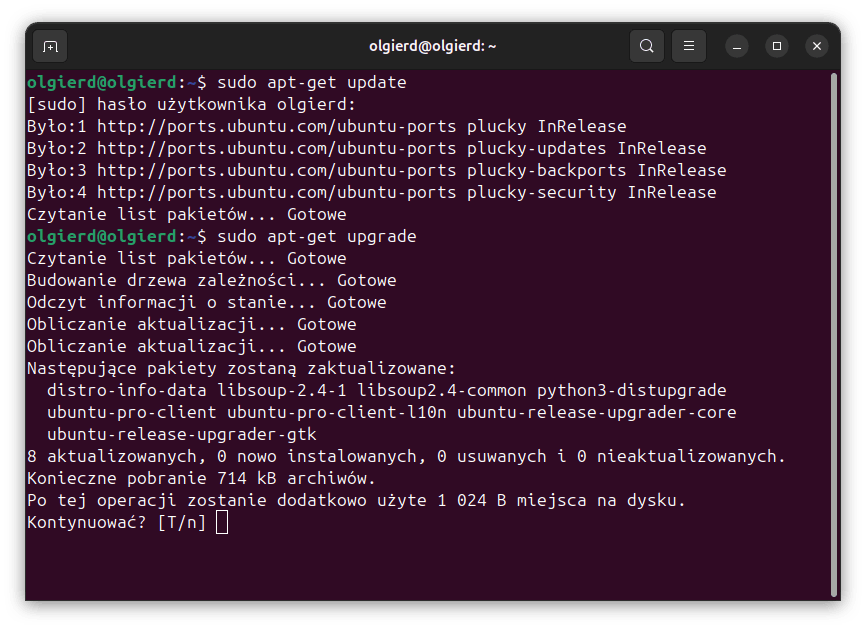Click the olgierd@olgierd window title

433,46
